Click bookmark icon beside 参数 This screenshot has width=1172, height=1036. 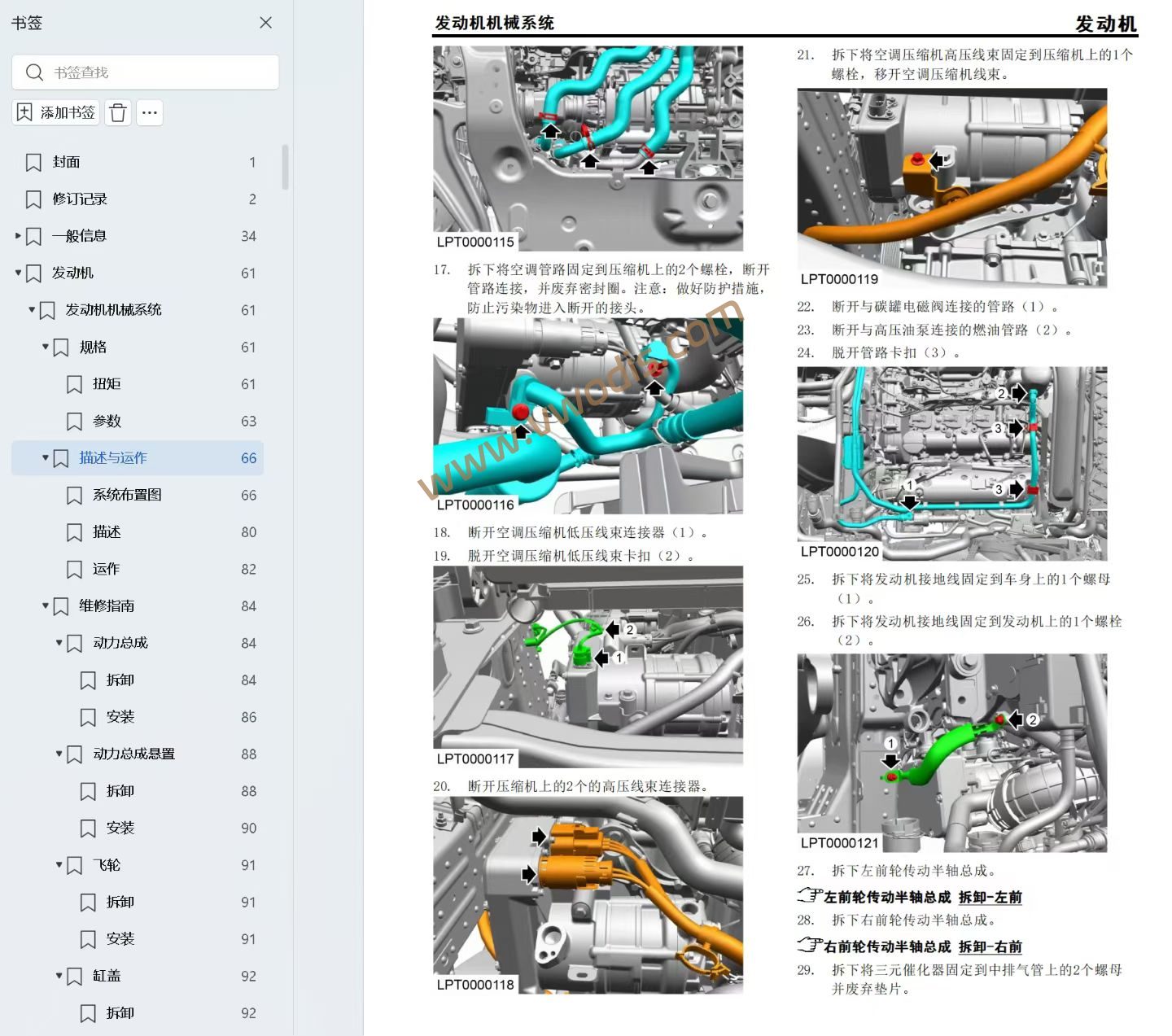pos(74,421)
